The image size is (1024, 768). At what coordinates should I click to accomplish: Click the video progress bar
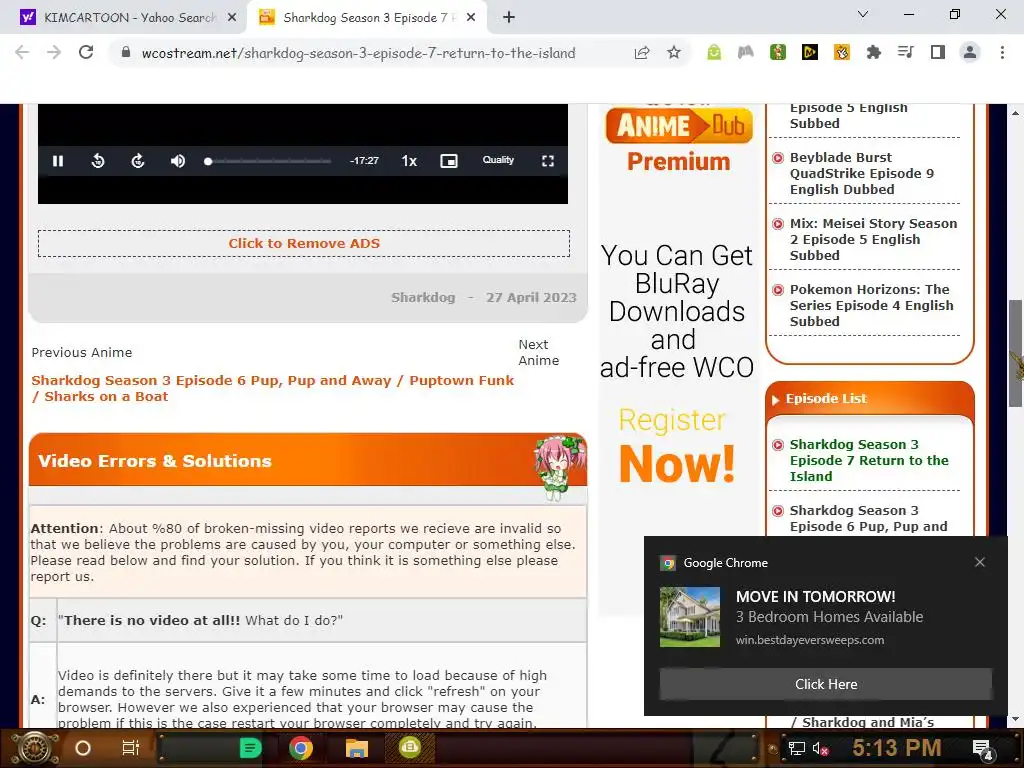pyautogui.click(x=269, y=161)
